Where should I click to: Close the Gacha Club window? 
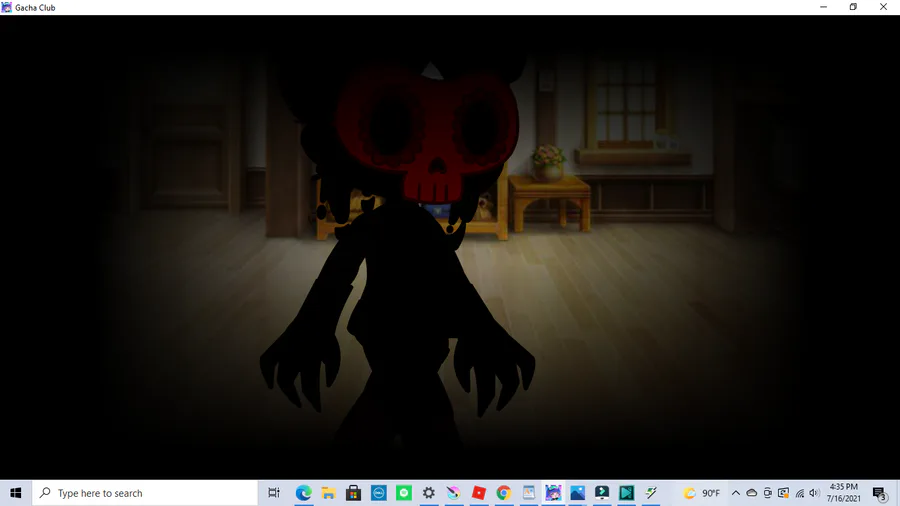click(x=883, y=7)
